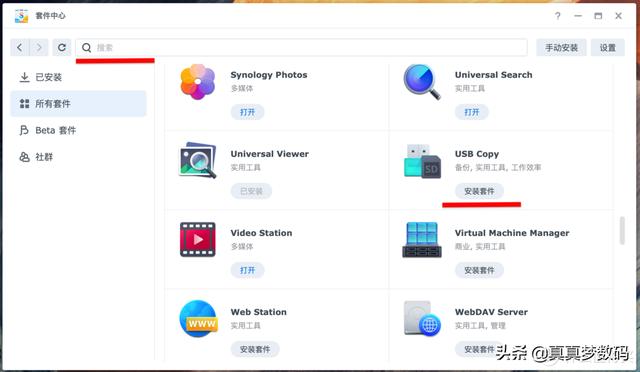Click the Universal Viewer icon
The image size is (640, 372).
[198, 160]
